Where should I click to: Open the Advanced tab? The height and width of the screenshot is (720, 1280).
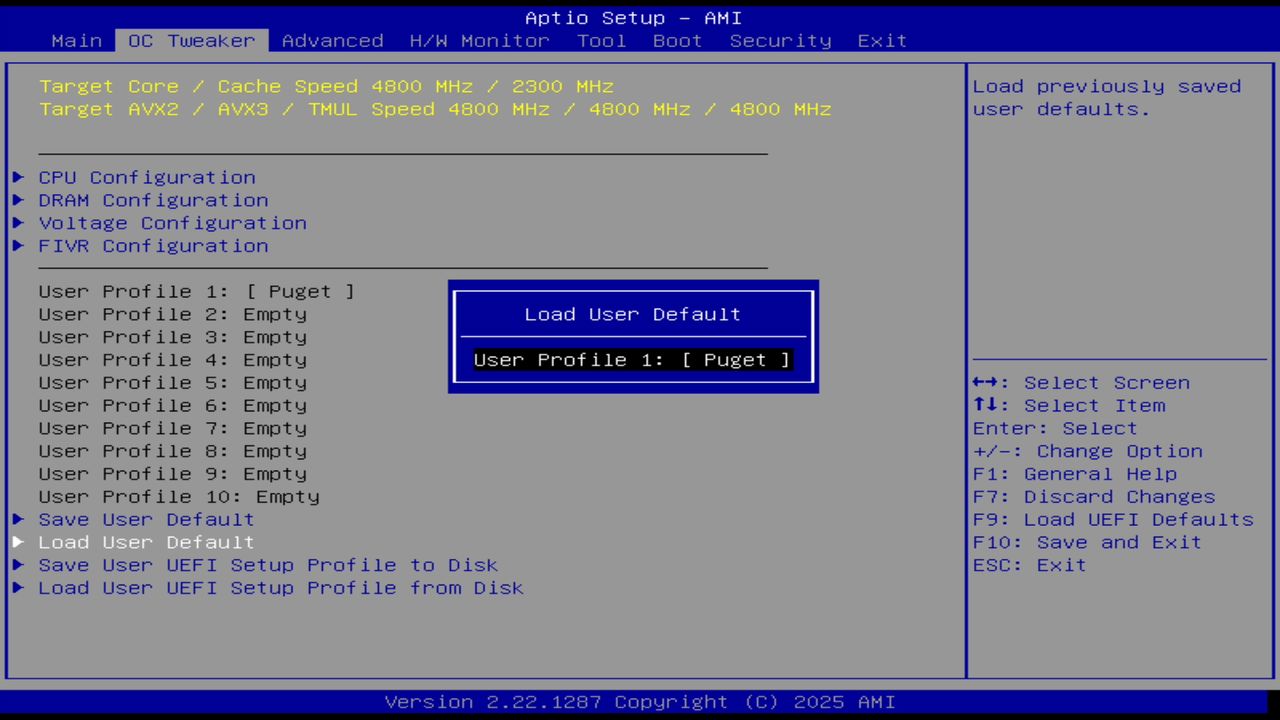pos(333,41)
